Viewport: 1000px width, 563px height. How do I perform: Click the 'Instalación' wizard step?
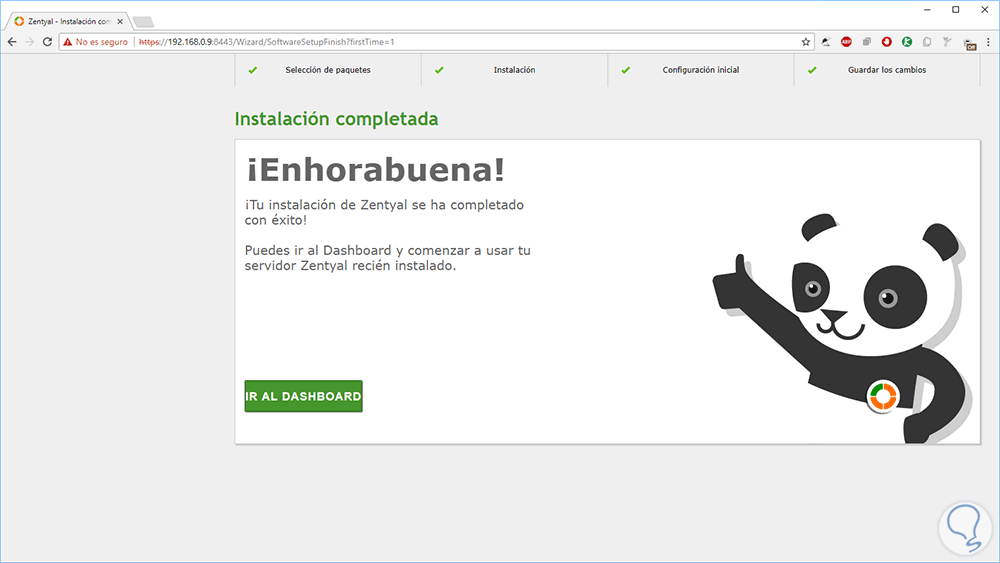click(514, 69)
